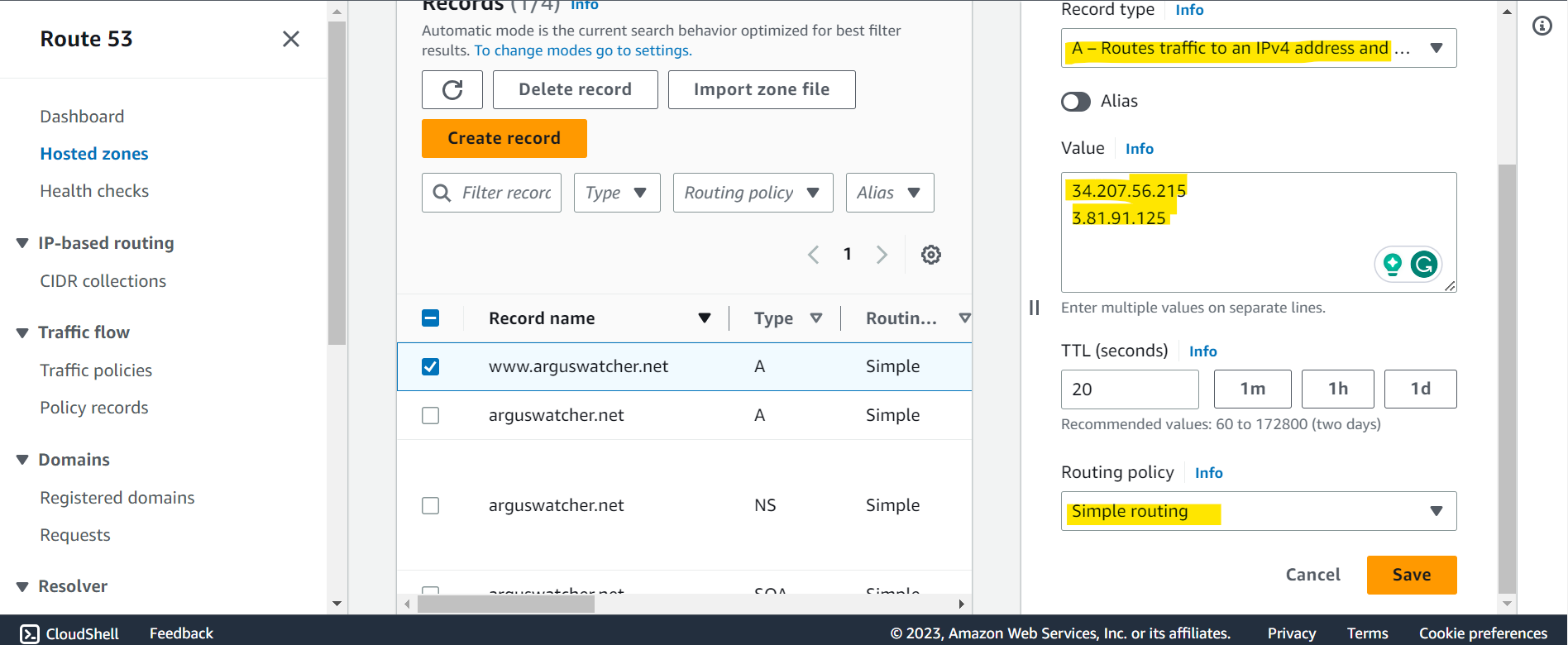1568x645 pixels.
Task: Open Health checks in sidebar
Action: [94, 191]
